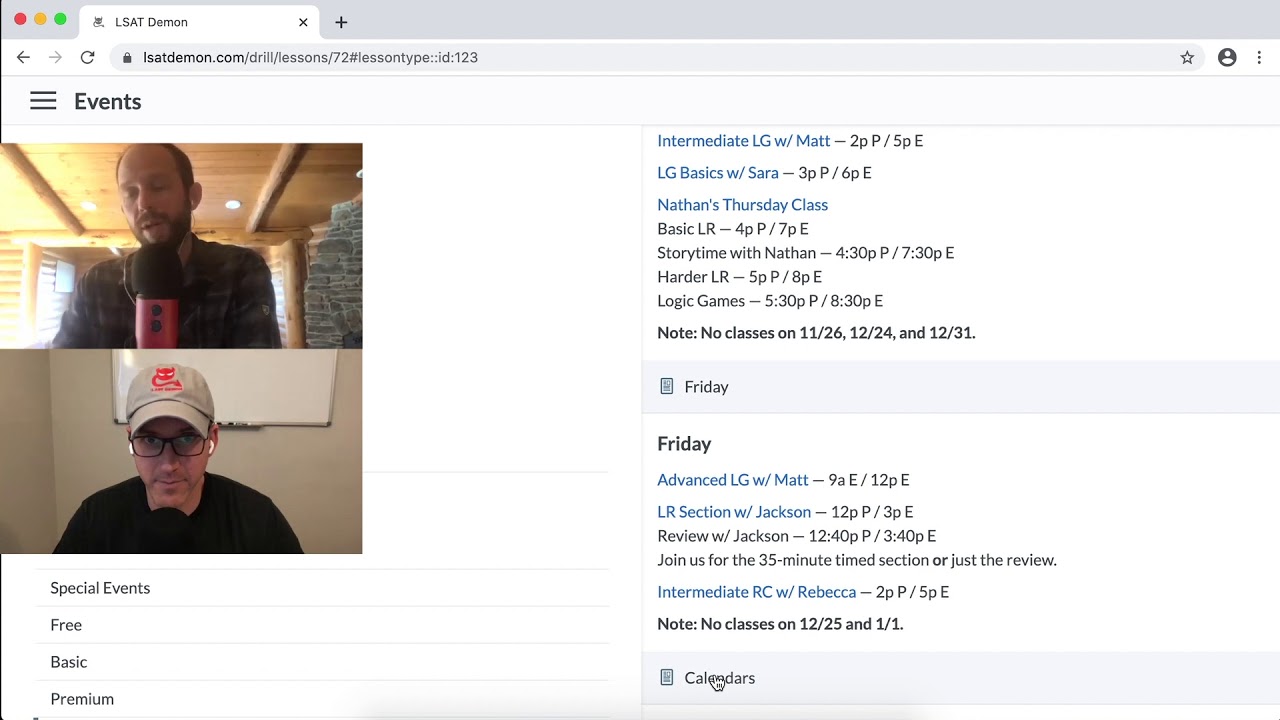
Task: Close the LSAT Demon tab
Action: pos(303,22)
